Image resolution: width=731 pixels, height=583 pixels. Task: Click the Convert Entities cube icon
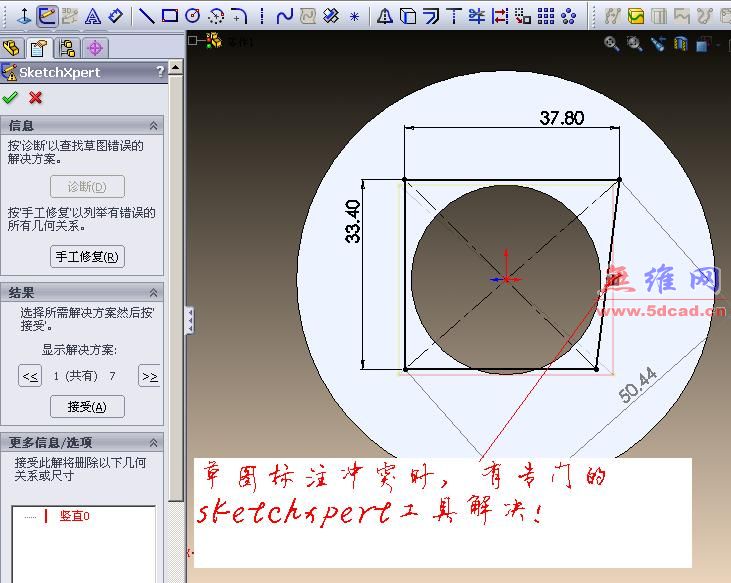tap(408, 16)
